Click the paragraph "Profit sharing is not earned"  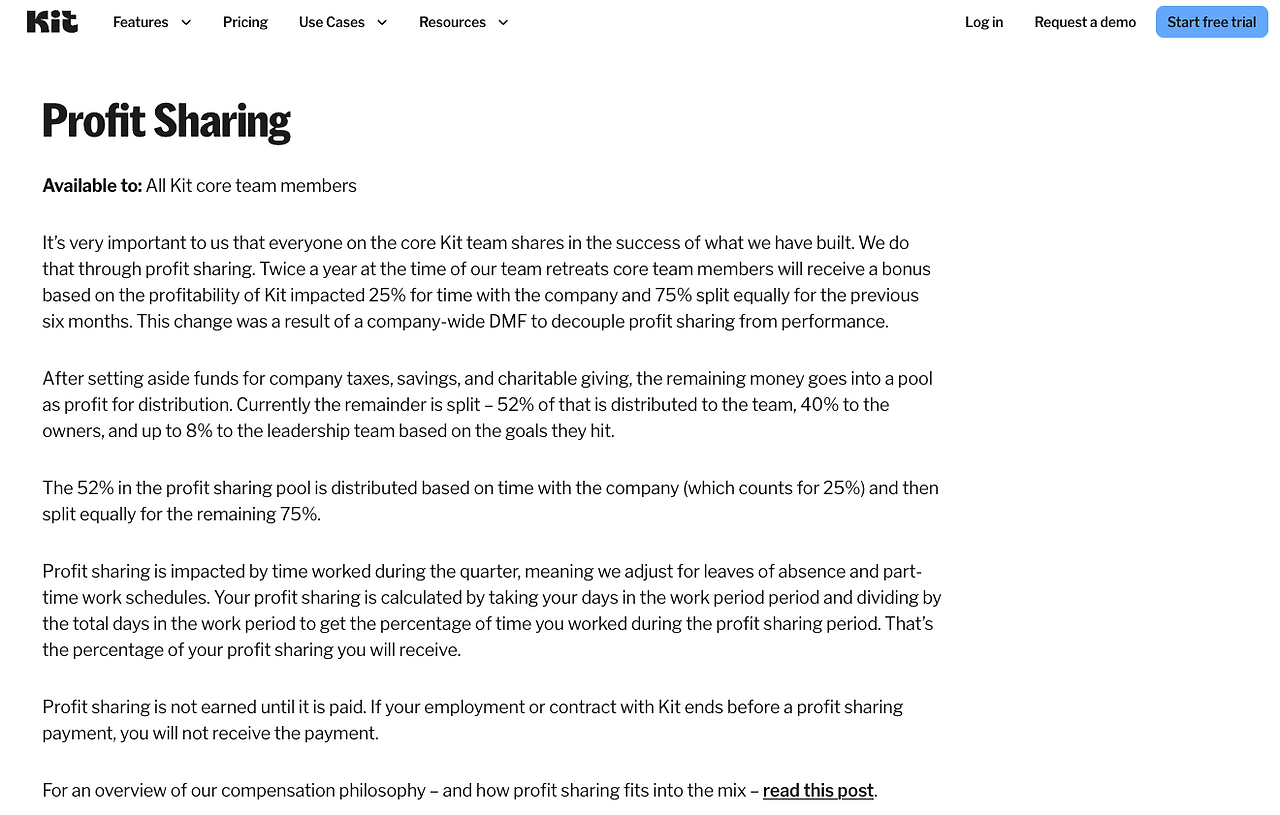[x=472, y=720]
